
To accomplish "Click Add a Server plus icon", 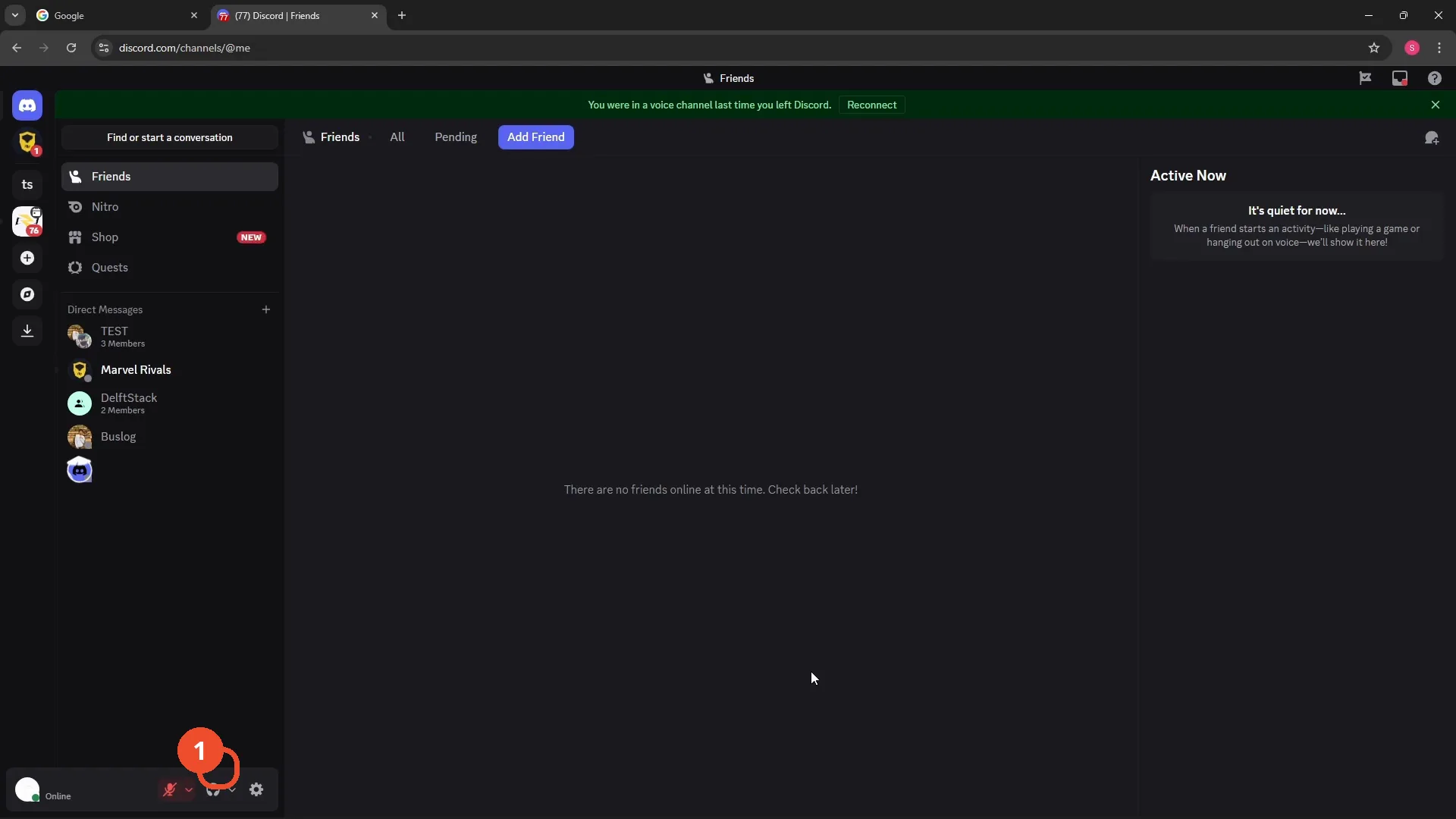I will (27, 258).
